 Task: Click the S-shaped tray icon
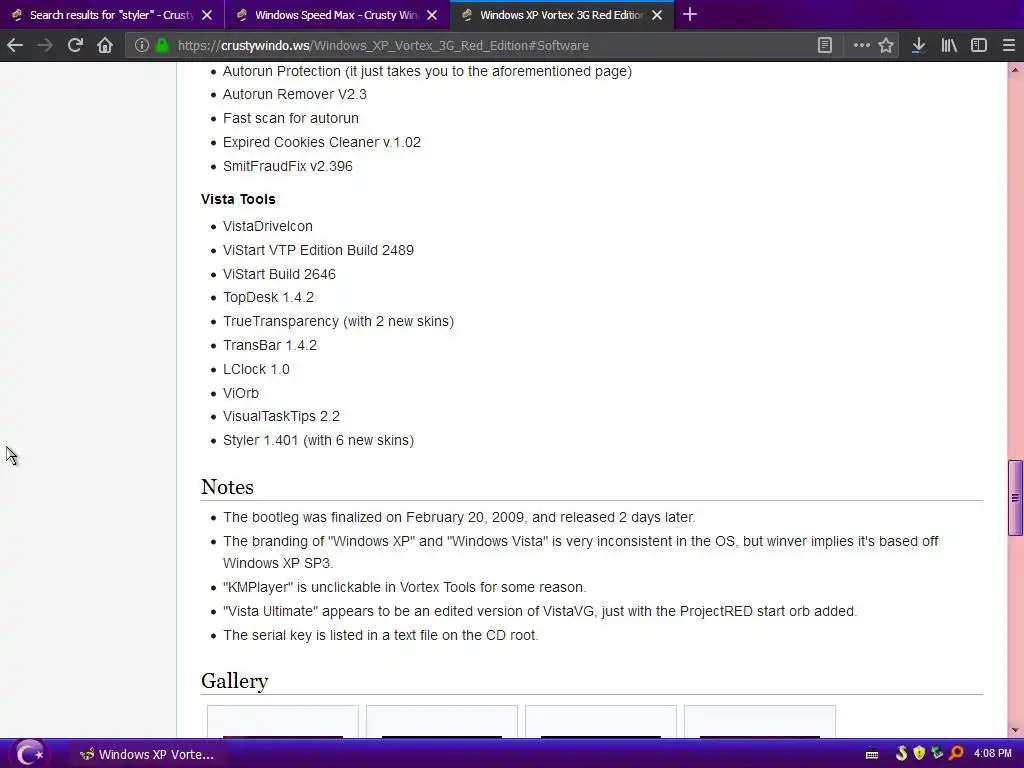[901, 754]
